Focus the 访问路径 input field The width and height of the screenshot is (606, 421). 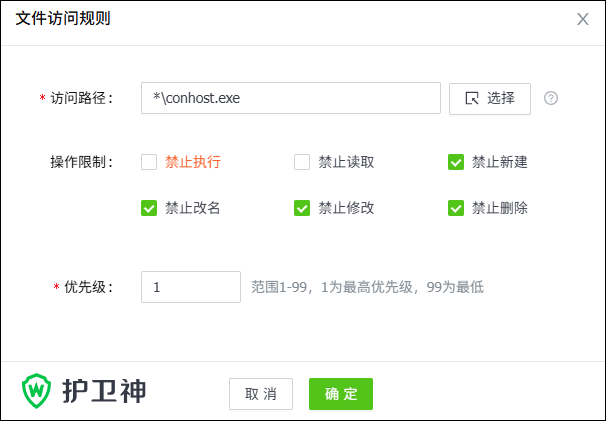[291, 98]
